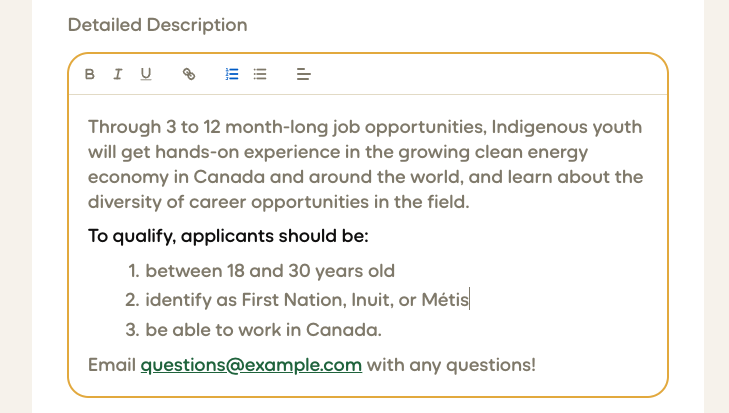
Task: Click the word "Indigenous" in the first paragraph
Action: (x=543, y=128)
